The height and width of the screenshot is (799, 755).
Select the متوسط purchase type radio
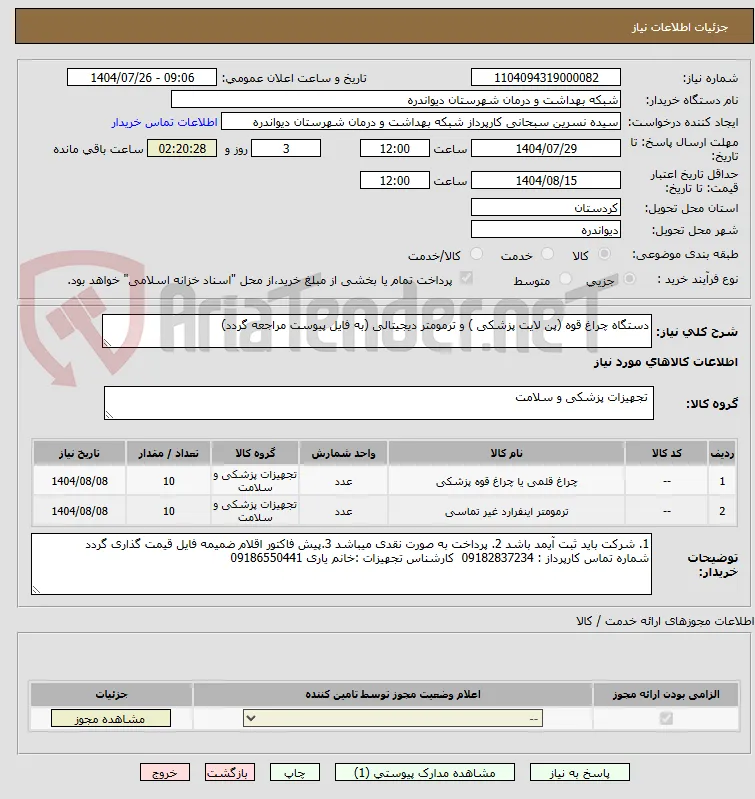coord(565,279)
